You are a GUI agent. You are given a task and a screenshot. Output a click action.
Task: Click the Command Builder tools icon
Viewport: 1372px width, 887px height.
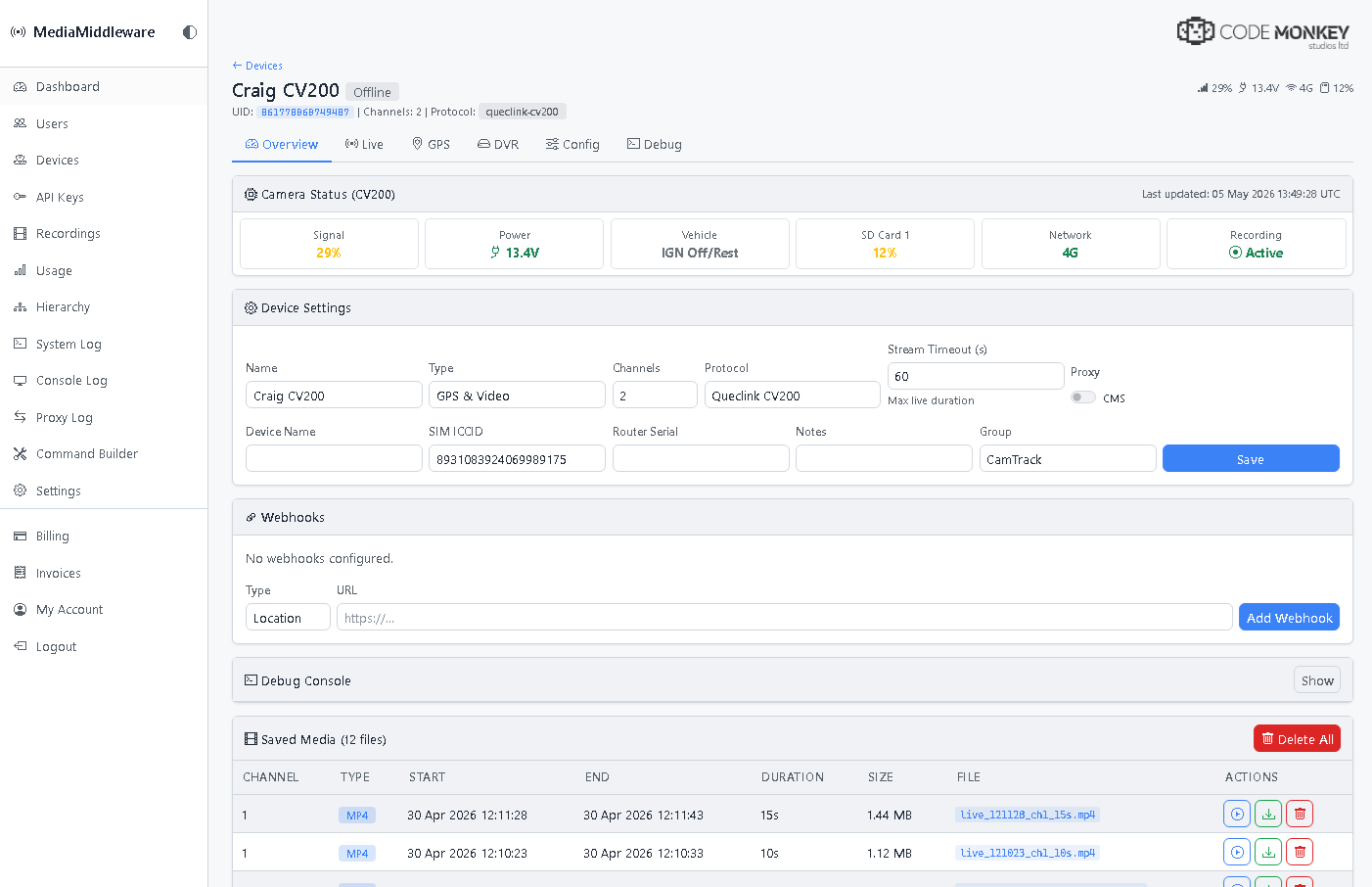[20, 453]
